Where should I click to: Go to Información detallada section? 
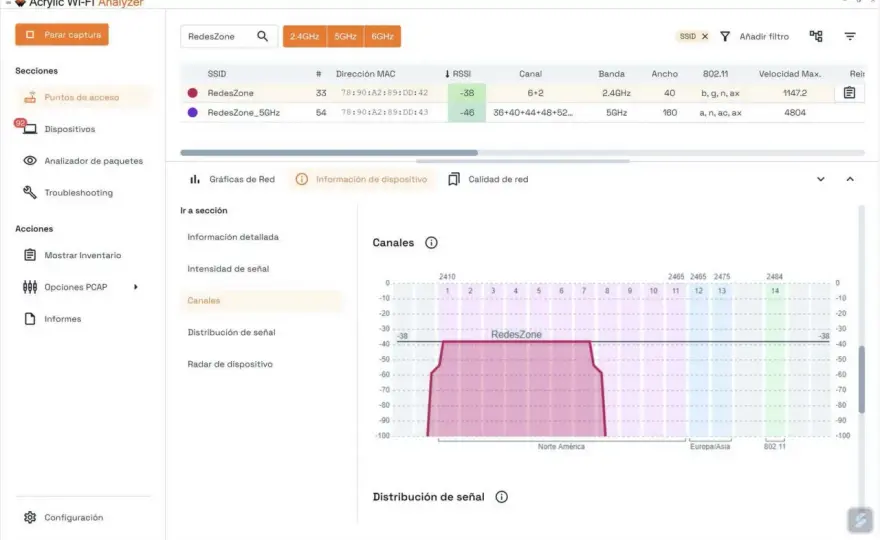pos(233,237)
